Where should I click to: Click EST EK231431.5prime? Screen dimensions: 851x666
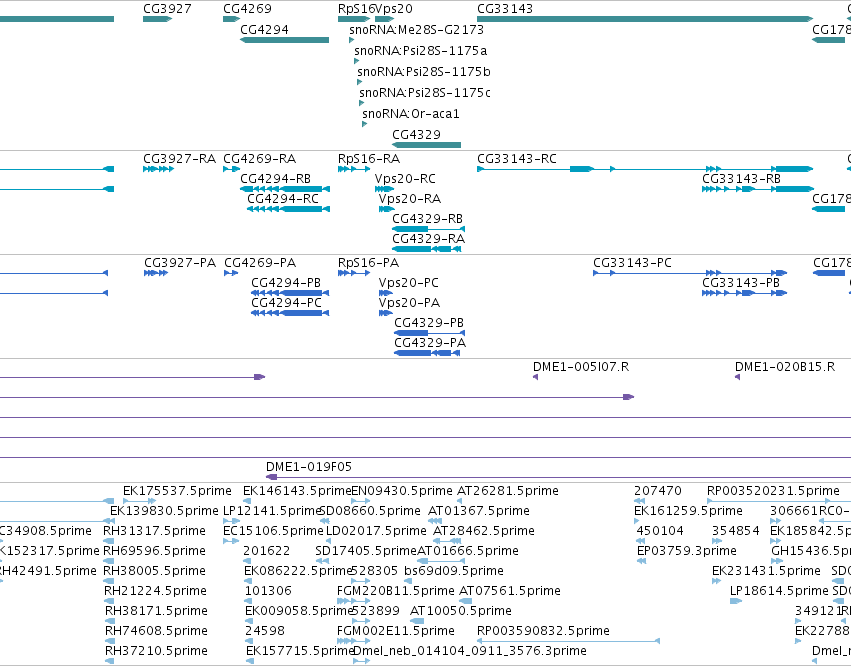766,572
